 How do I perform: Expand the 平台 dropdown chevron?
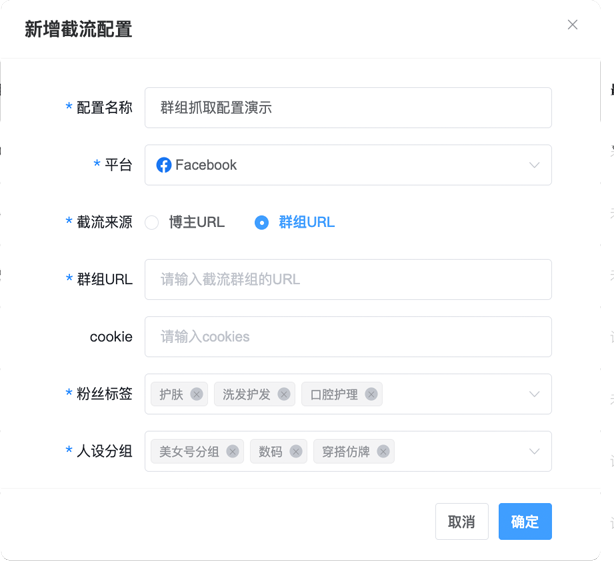pyautogui.click(x=535, y=165)
